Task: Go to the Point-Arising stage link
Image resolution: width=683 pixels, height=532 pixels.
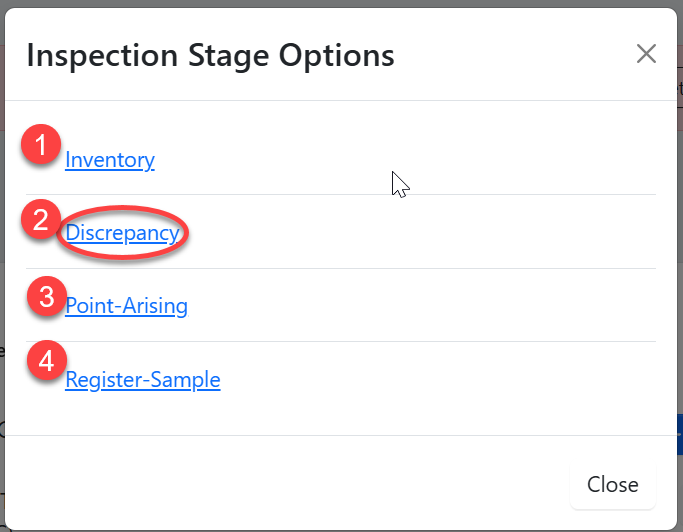Action: click(x=126, y=306)
